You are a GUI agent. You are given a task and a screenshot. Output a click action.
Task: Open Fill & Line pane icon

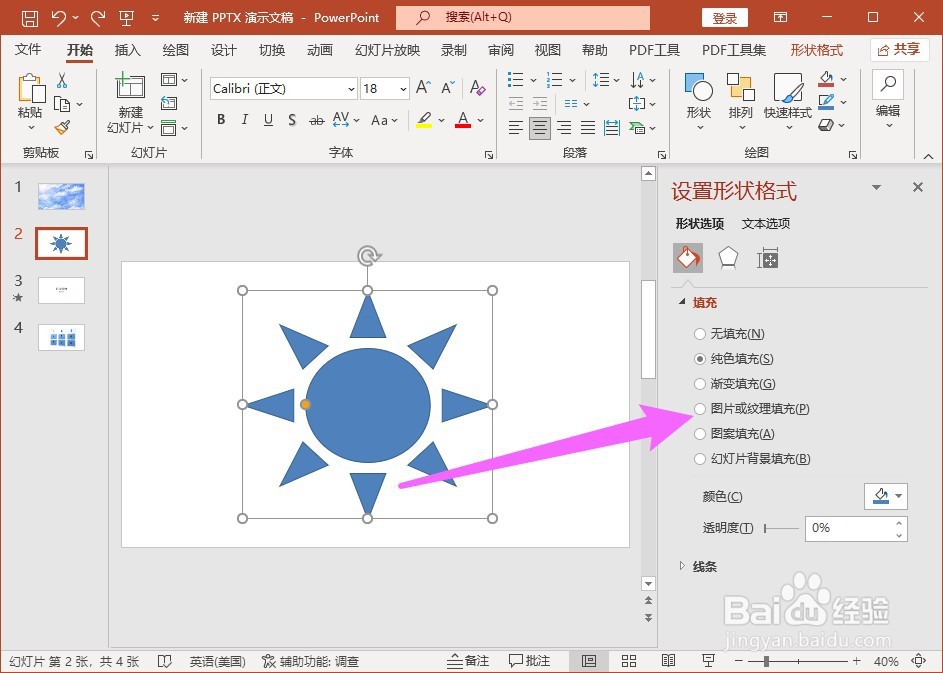click(x=688, y=259)
